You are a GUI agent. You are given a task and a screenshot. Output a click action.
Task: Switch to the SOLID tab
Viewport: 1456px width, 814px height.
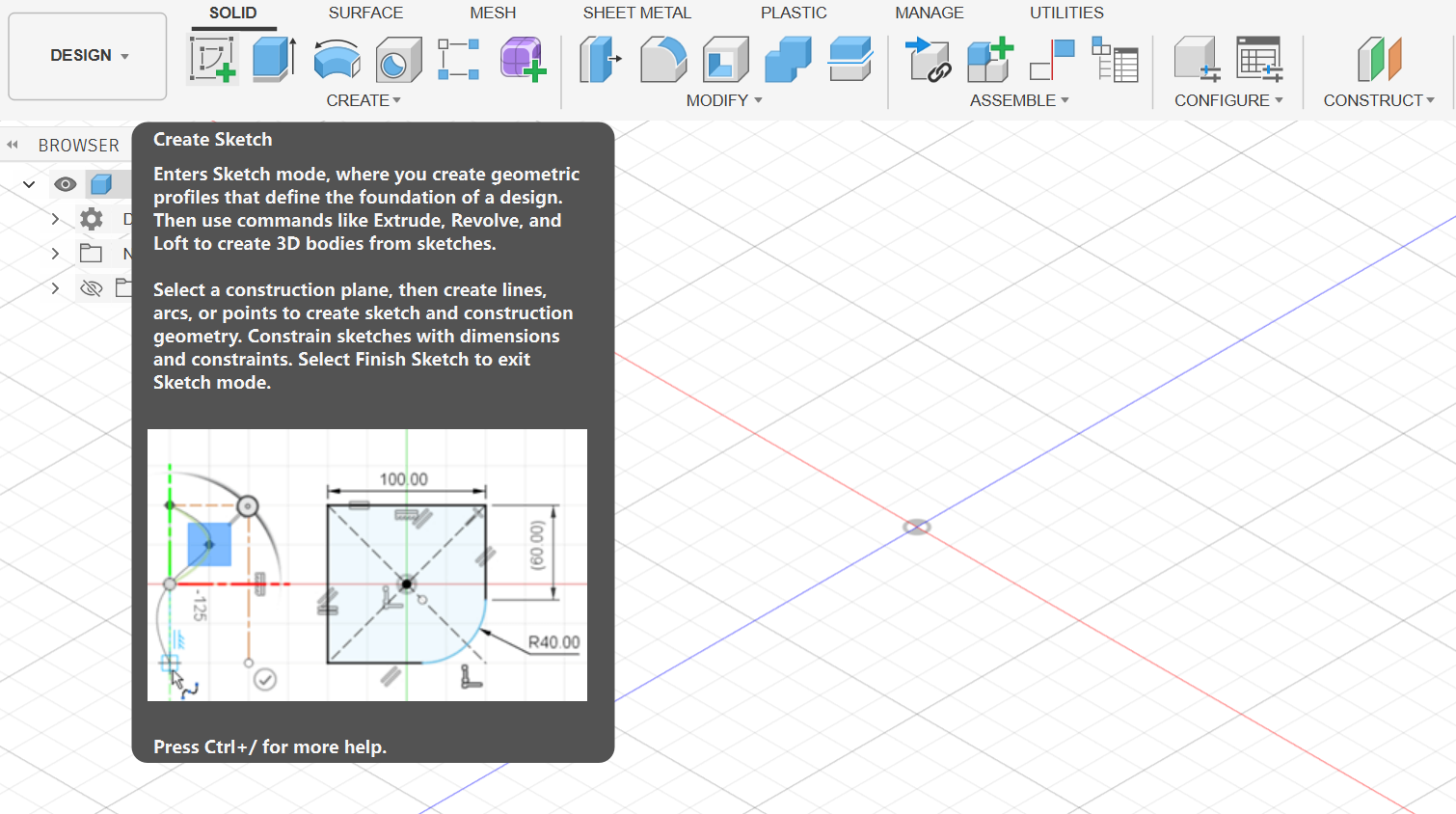point(233,13)
